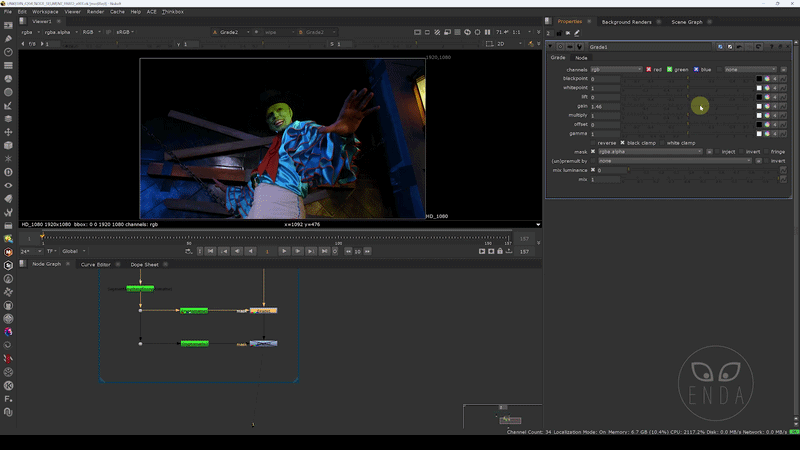Click the play forward button in timeline
This screenshot has width=800, height=450.
click(x=284, y=251)
